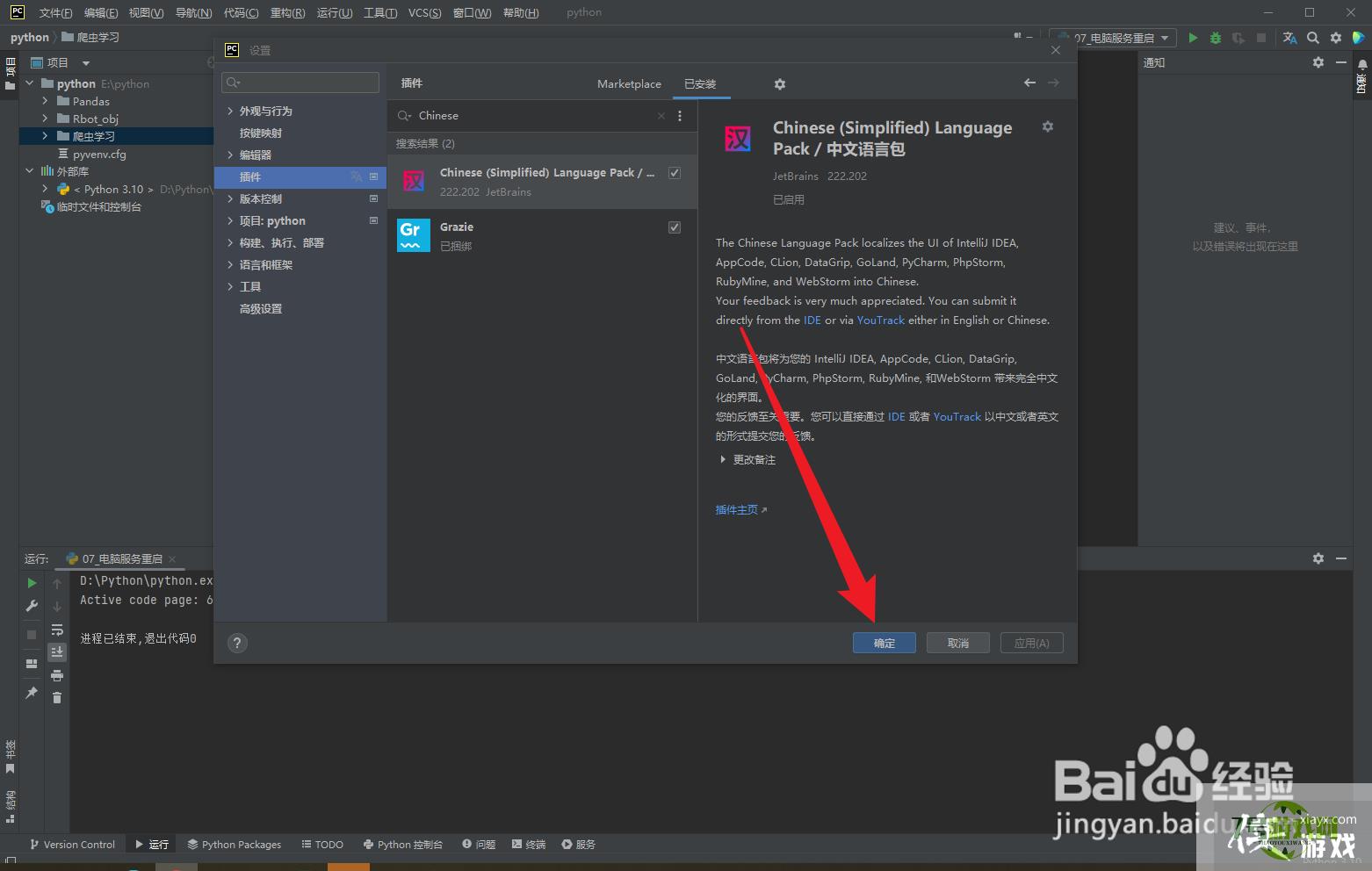This screenshot has height=871, width=1372.
Task: Focus the Settings search field
Action: 300,83
